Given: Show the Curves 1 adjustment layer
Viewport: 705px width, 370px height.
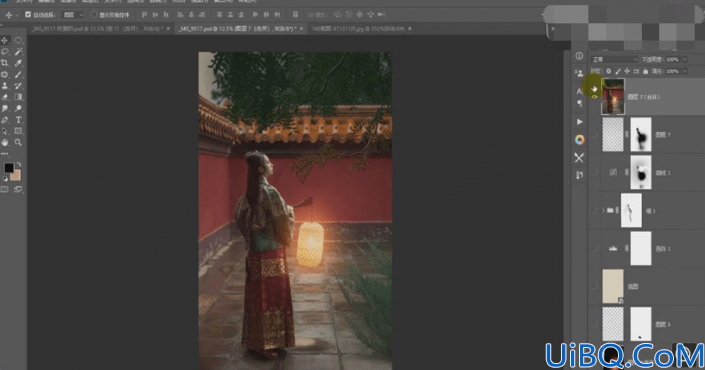Looking at the screenshot, I should 596,172.
